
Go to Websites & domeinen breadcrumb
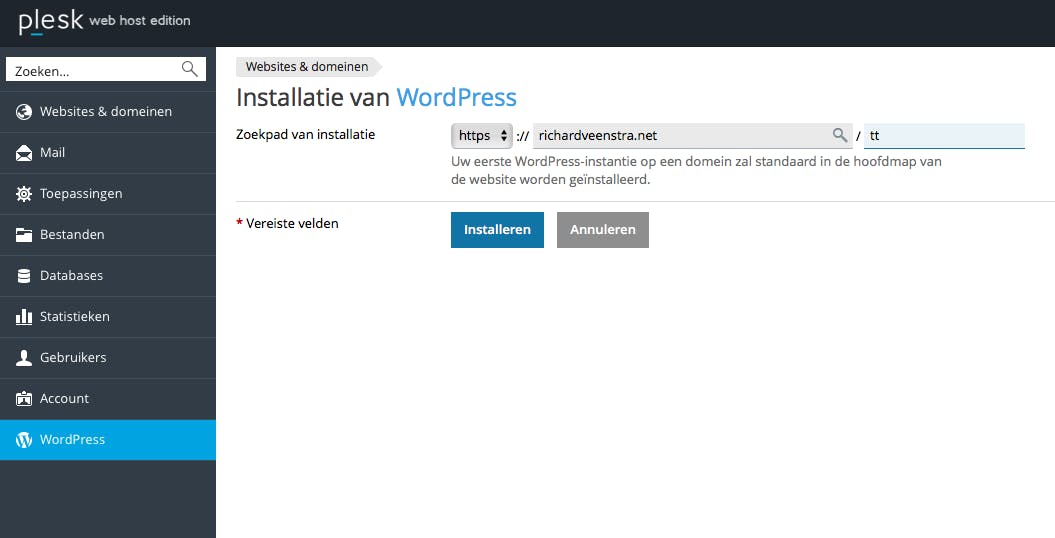(x=307, y=67)
